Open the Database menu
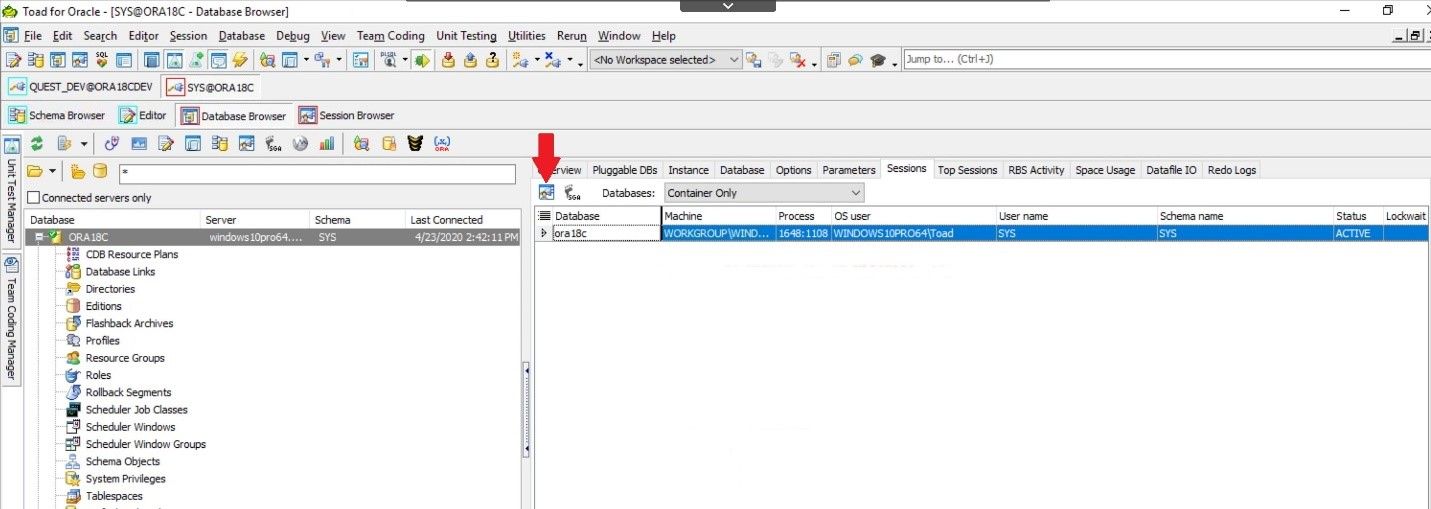This screenshot has height=509, width=1431. point(242,36)
